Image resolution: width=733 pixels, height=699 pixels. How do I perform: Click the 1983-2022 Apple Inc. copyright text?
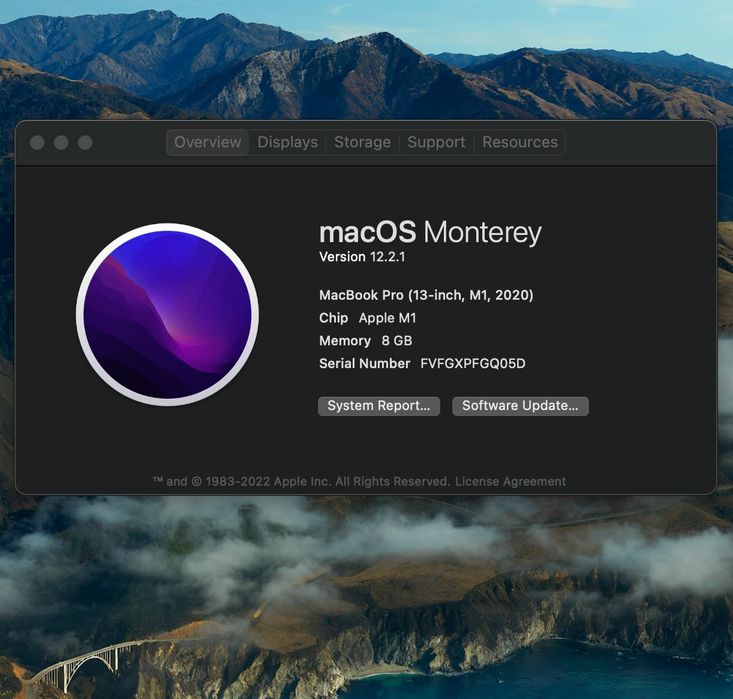click(x=301, y=482)
